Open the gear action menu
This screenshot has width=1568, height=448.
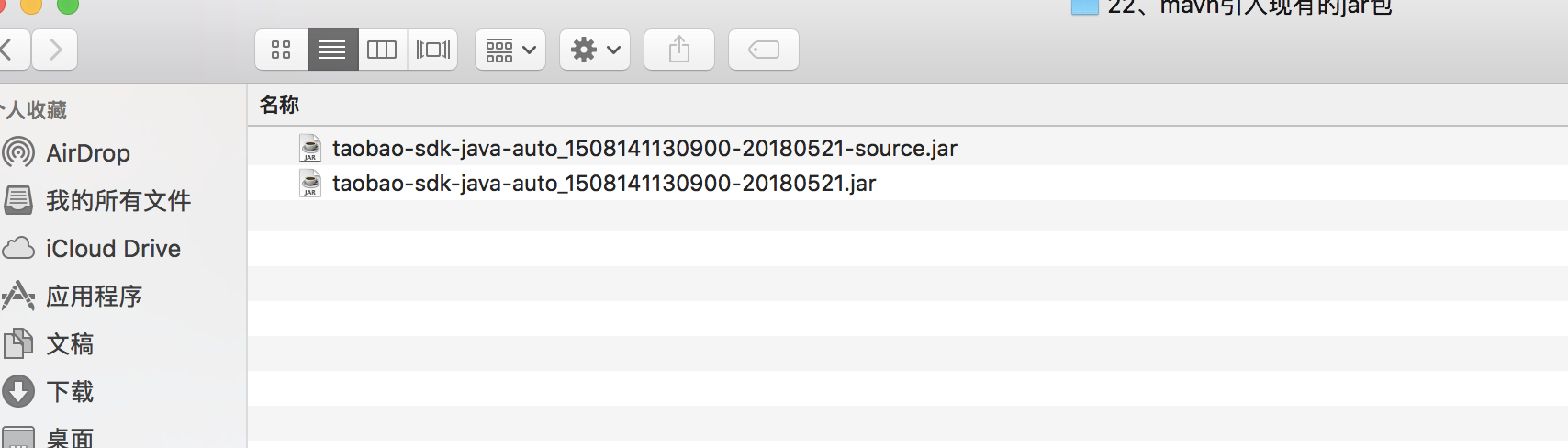click(595, 50)
